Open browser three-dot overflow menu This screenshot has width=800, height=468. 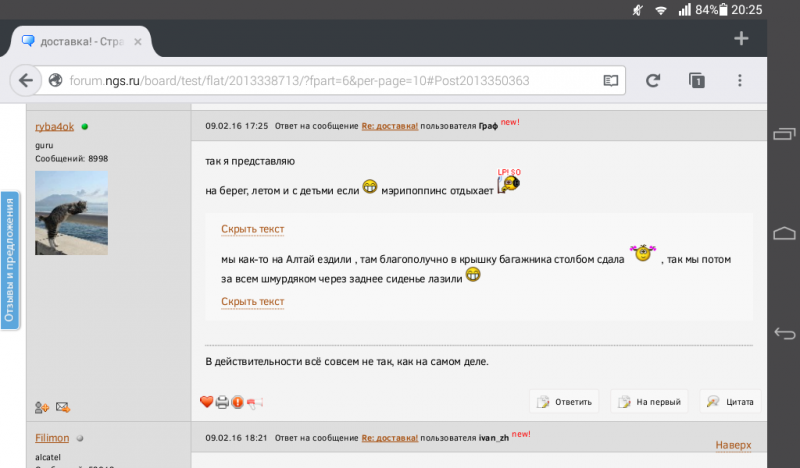[740, 80]
